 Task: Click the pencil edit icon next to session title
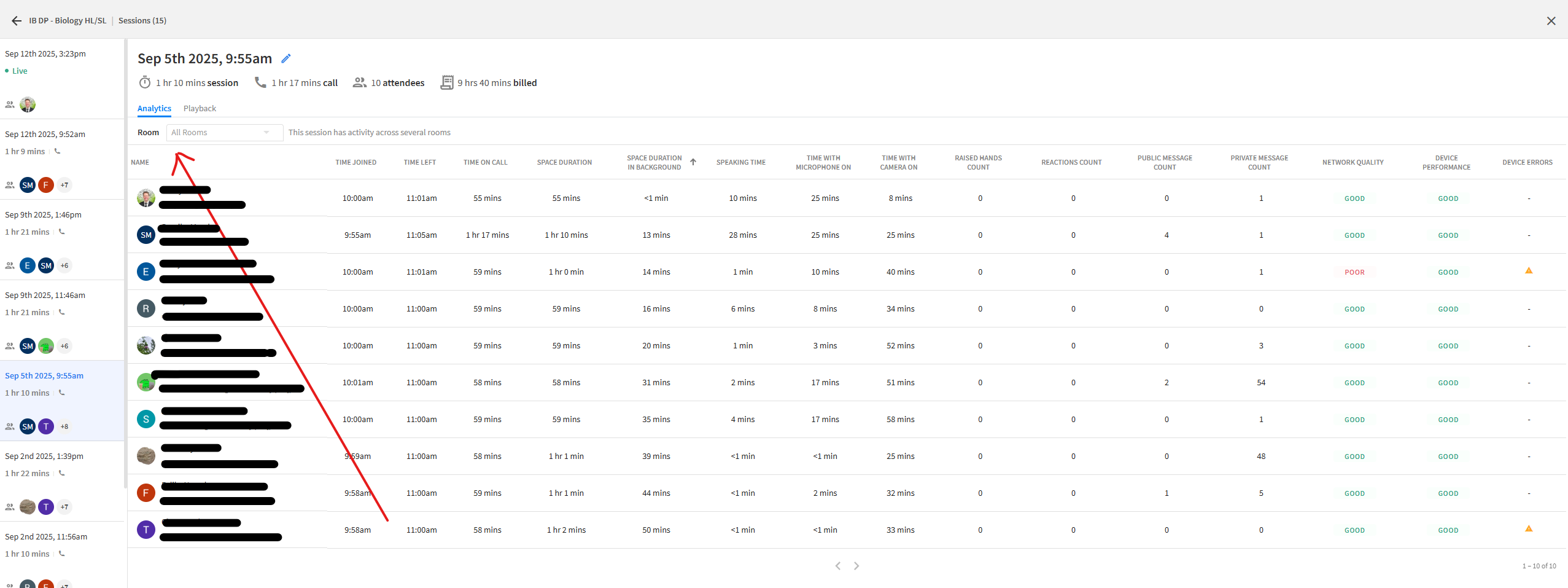point(285,59)
